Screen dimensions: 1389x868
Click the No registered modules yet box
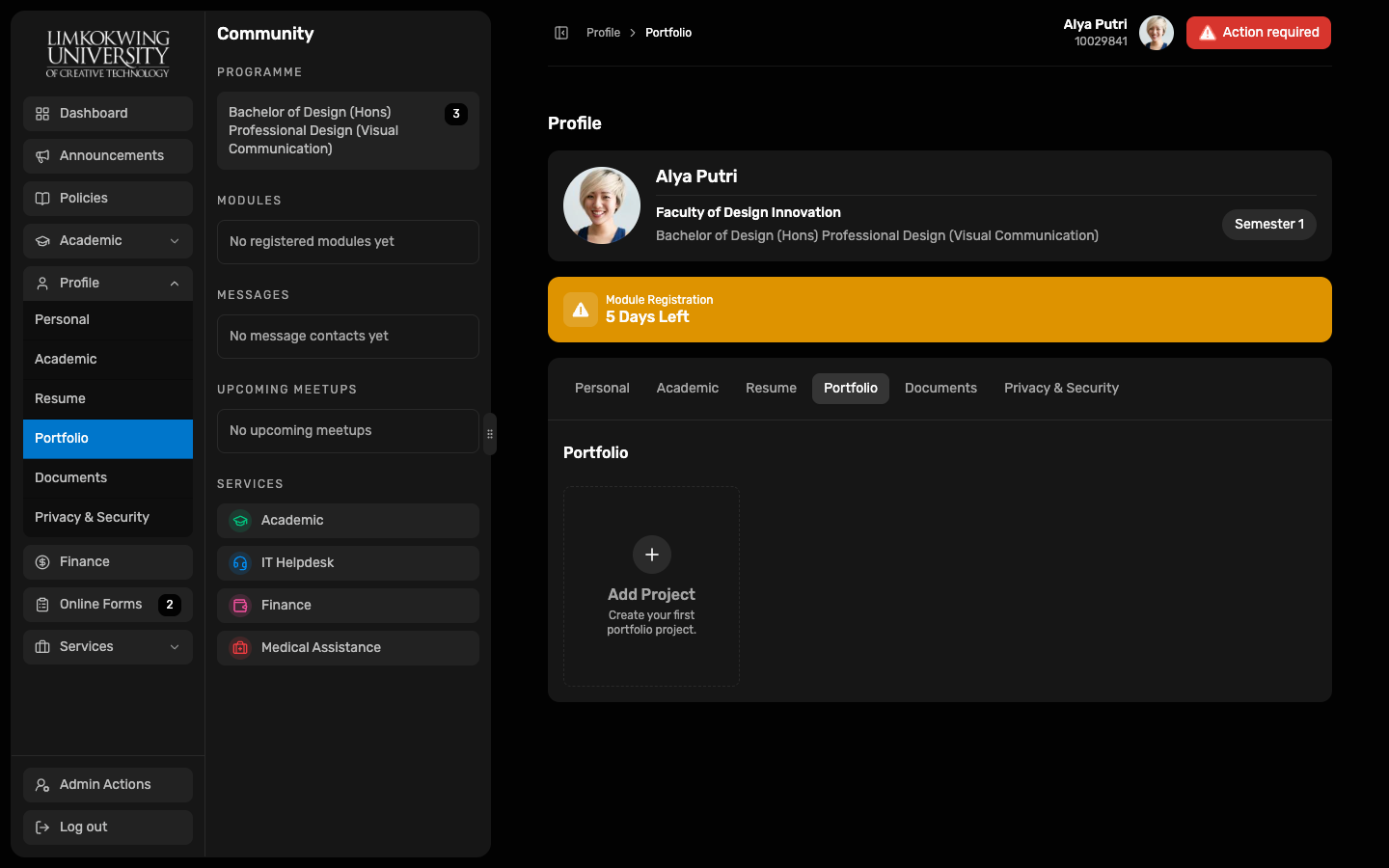348,242
